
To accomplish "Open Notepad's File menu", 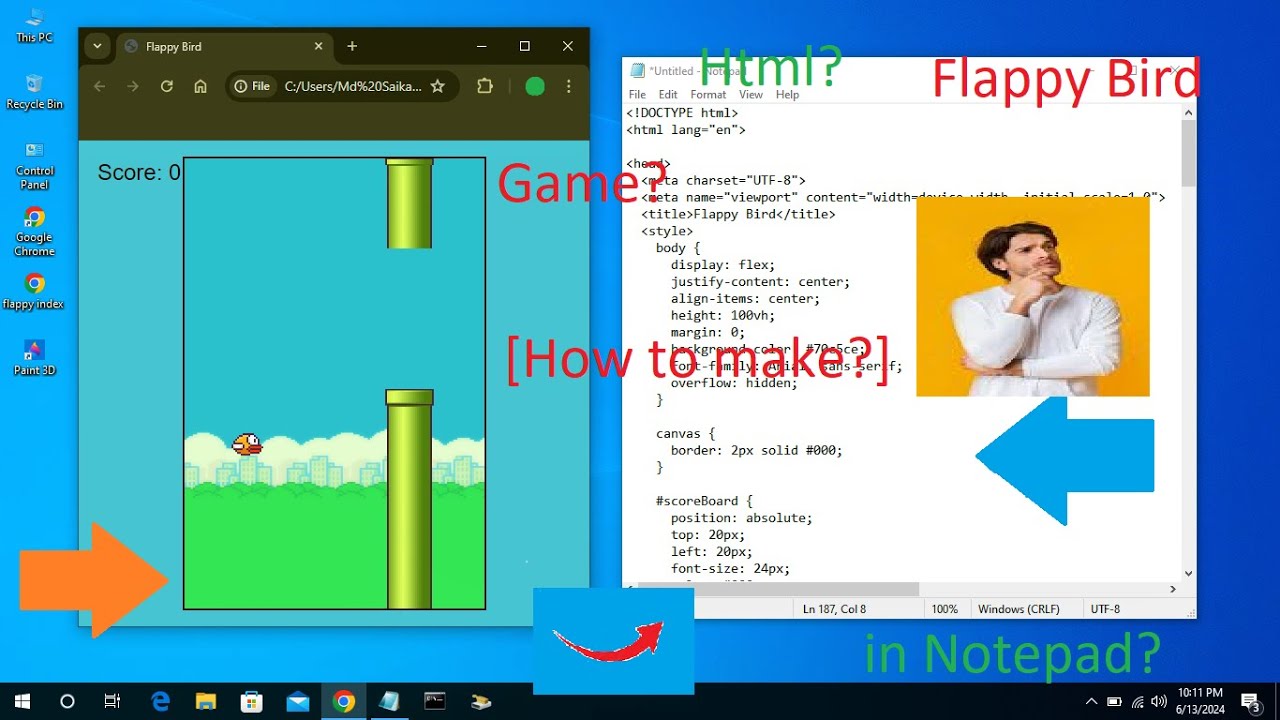I will coord(637,95).
